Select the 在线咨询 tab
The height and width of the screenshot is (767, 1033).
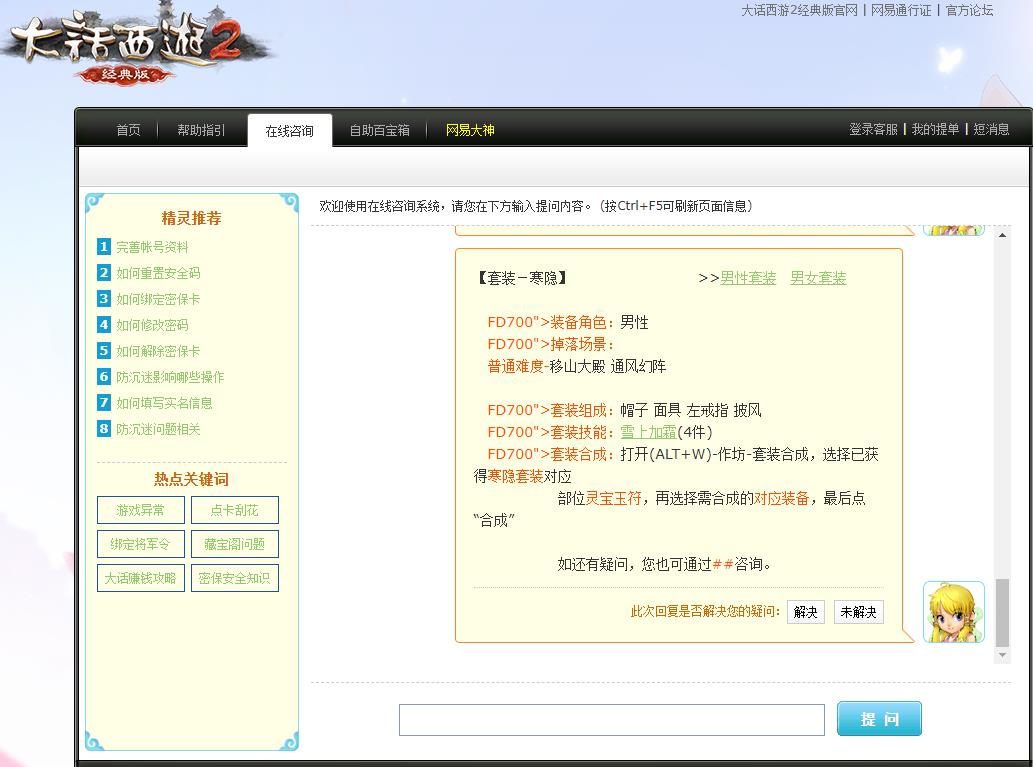pos(289,130)
